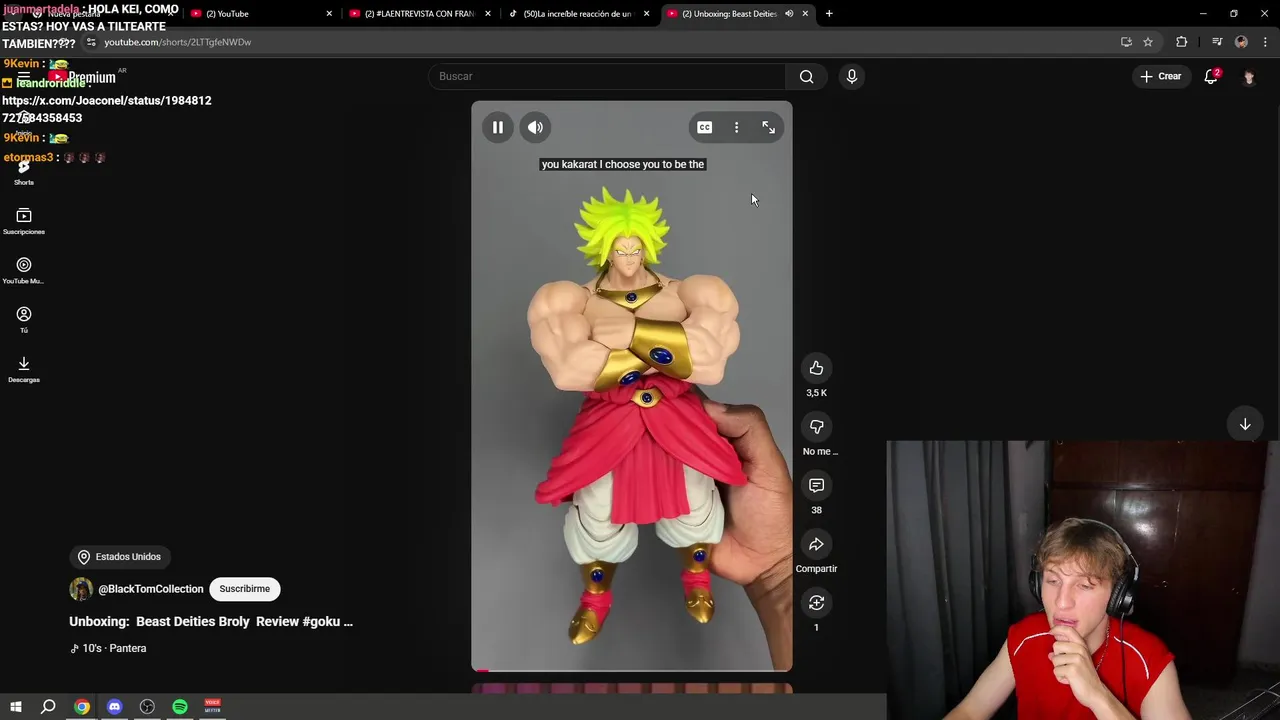Open the Shorts section in sidebar
Image resolution: width=1280 pixels, height=720 pixels.
point(24,172)
